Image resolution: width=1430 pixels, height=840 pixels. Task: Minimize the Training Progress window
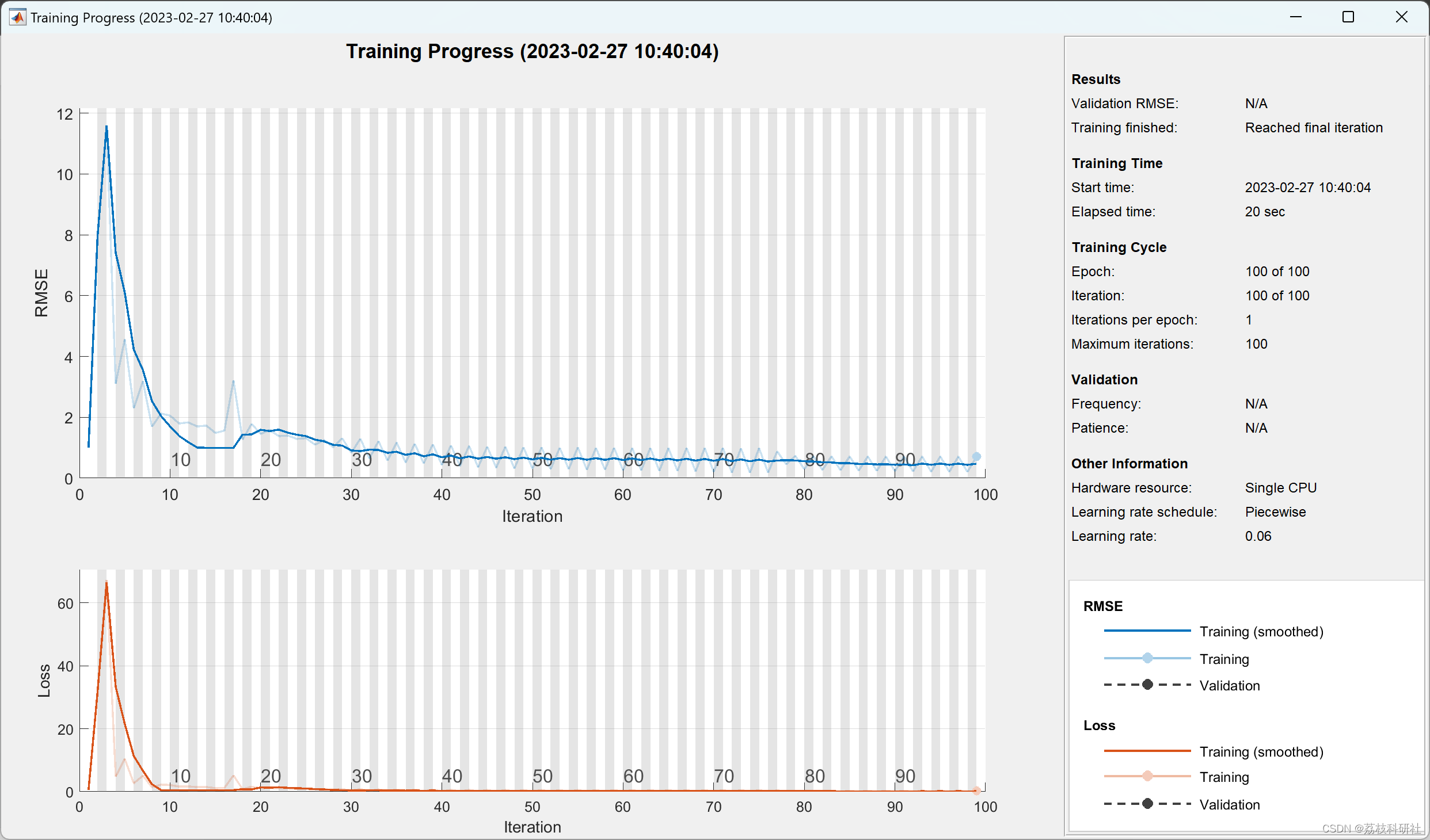1295,17
